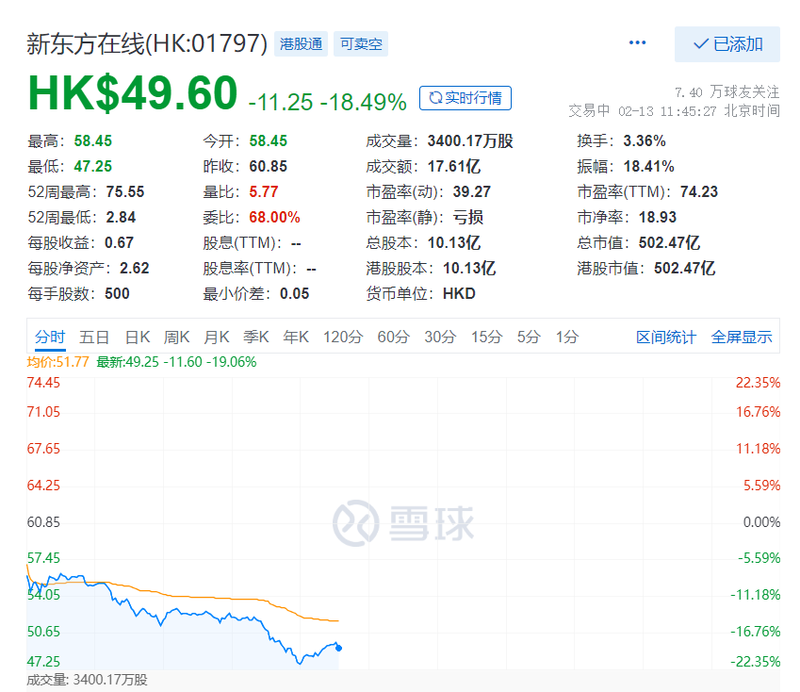Click the 52周最低 value 2.84
Viewport: 800px width, 692px height.
(121, 217)
